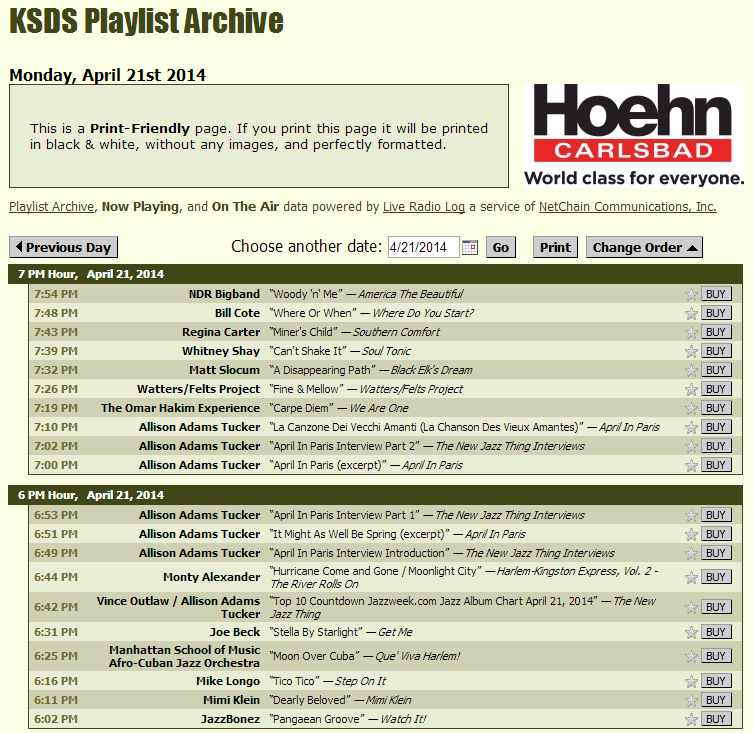This screenshot has height=733, width=753.
Task: Click the date input field showing 4/21/2014
Action: pos(424,247)
